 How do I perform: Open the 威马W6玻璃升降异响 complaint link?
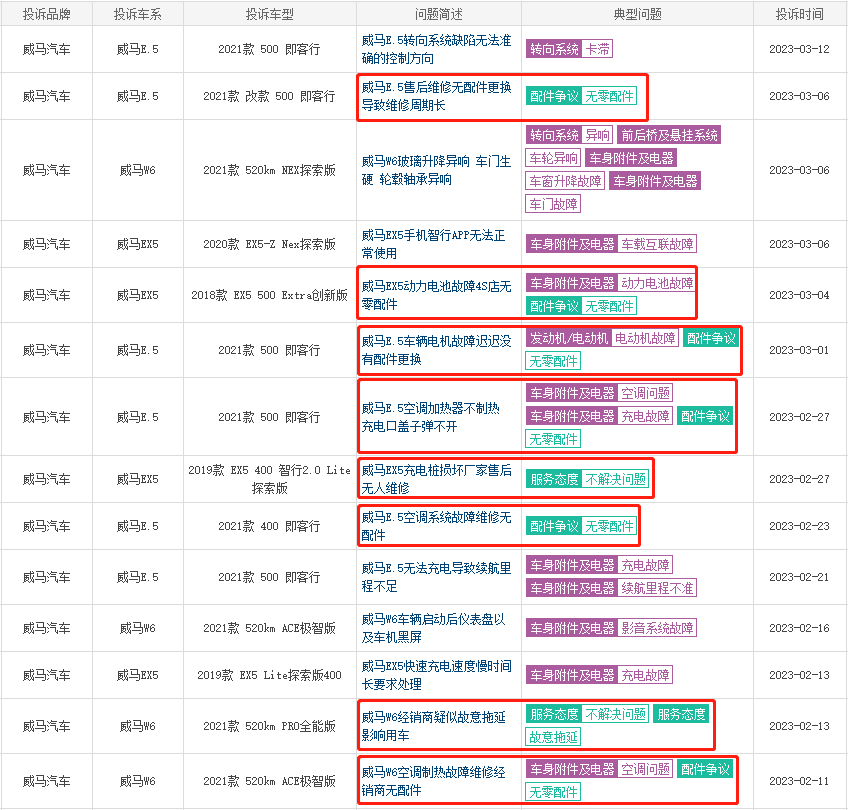tap(436, 170)
